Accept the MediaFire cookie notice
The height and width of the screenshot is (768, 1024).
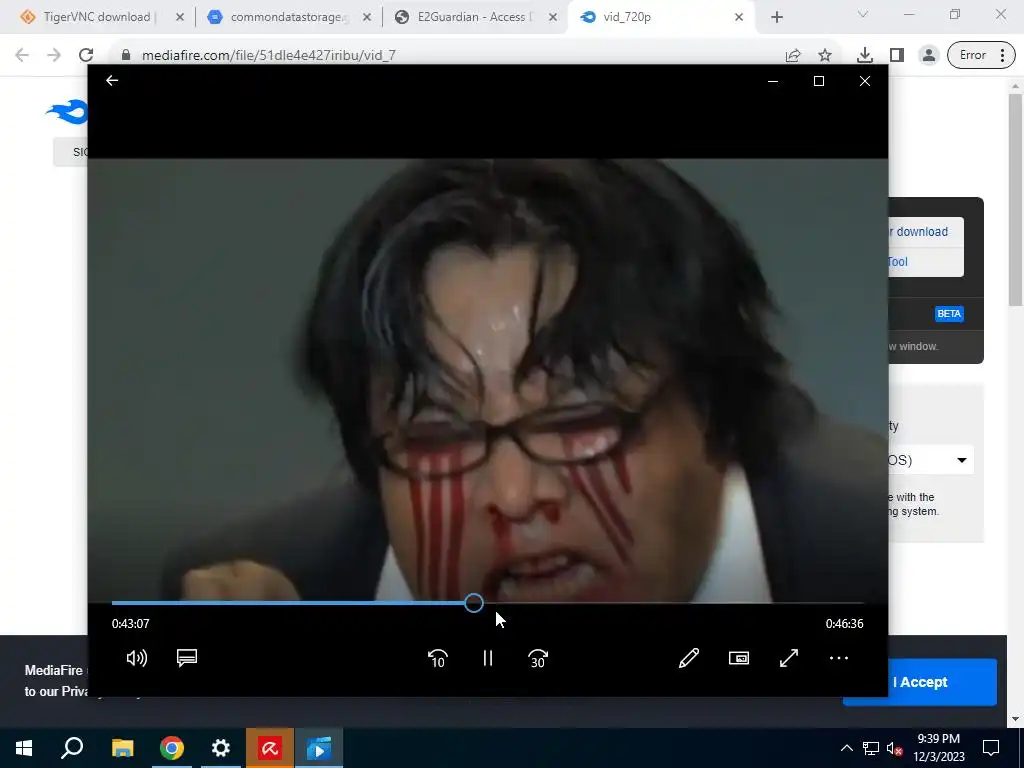[x=920, y=682]
